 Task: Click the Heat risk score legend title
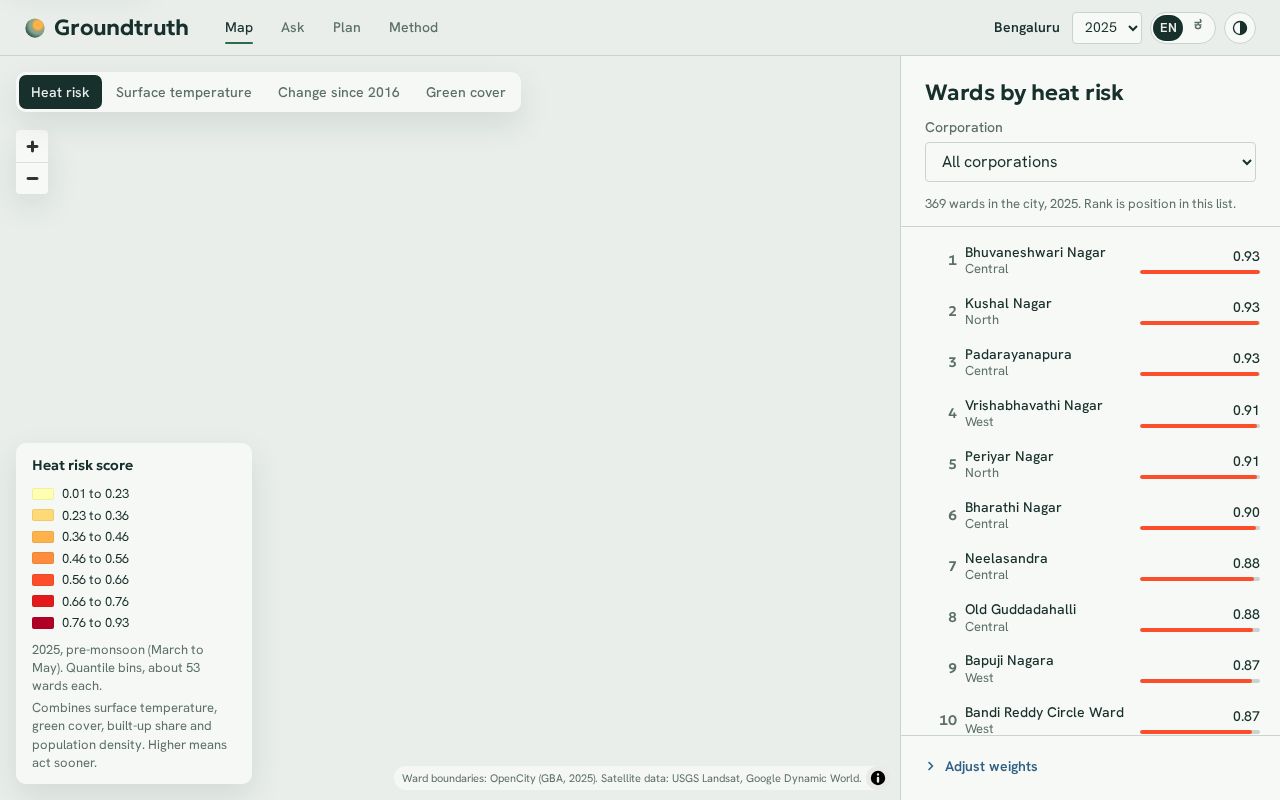click(x=82, y=465)
